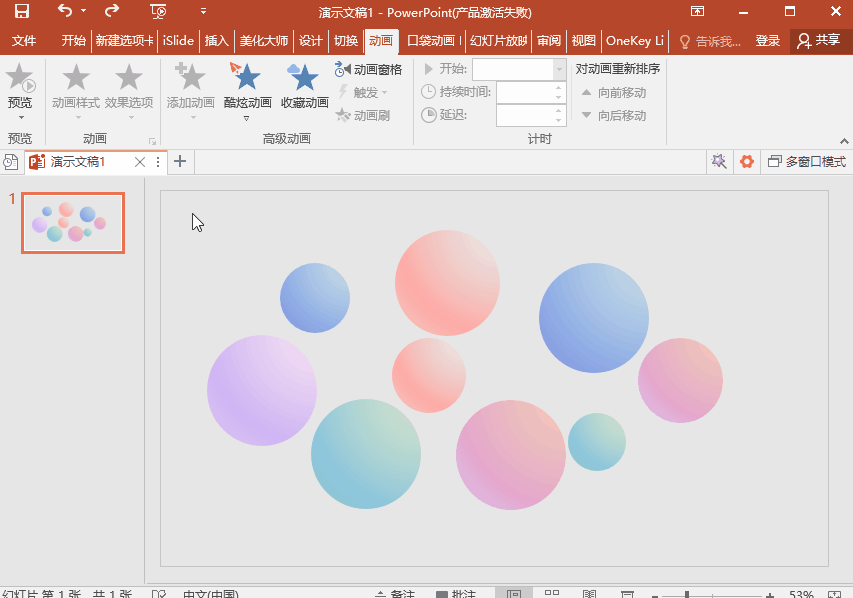Select slide 1 thumbnail in panel

click(x=73, y=223)
